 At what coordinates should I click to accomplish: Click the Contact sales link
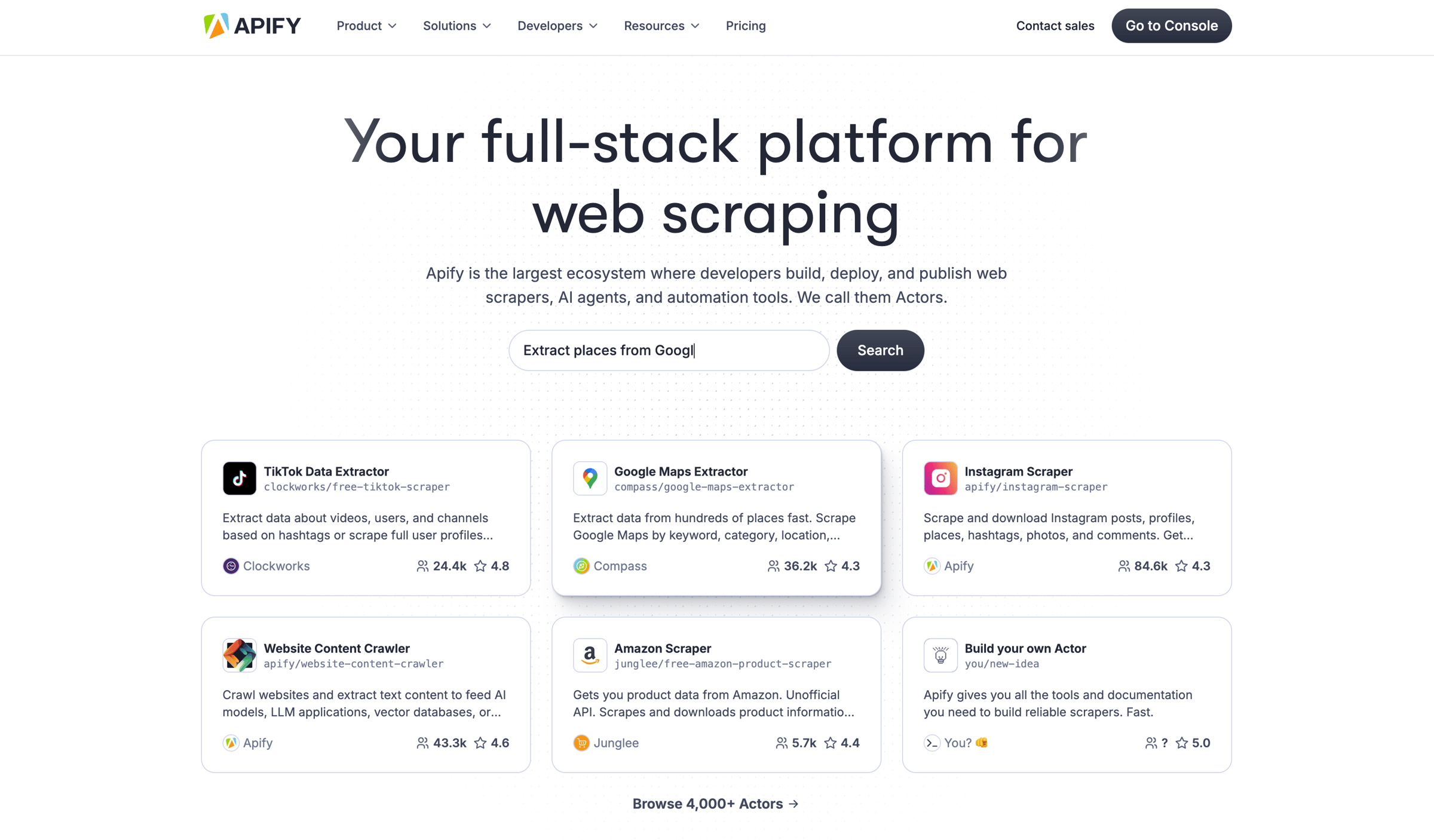pyautogui.click(x=1055, y=26)
